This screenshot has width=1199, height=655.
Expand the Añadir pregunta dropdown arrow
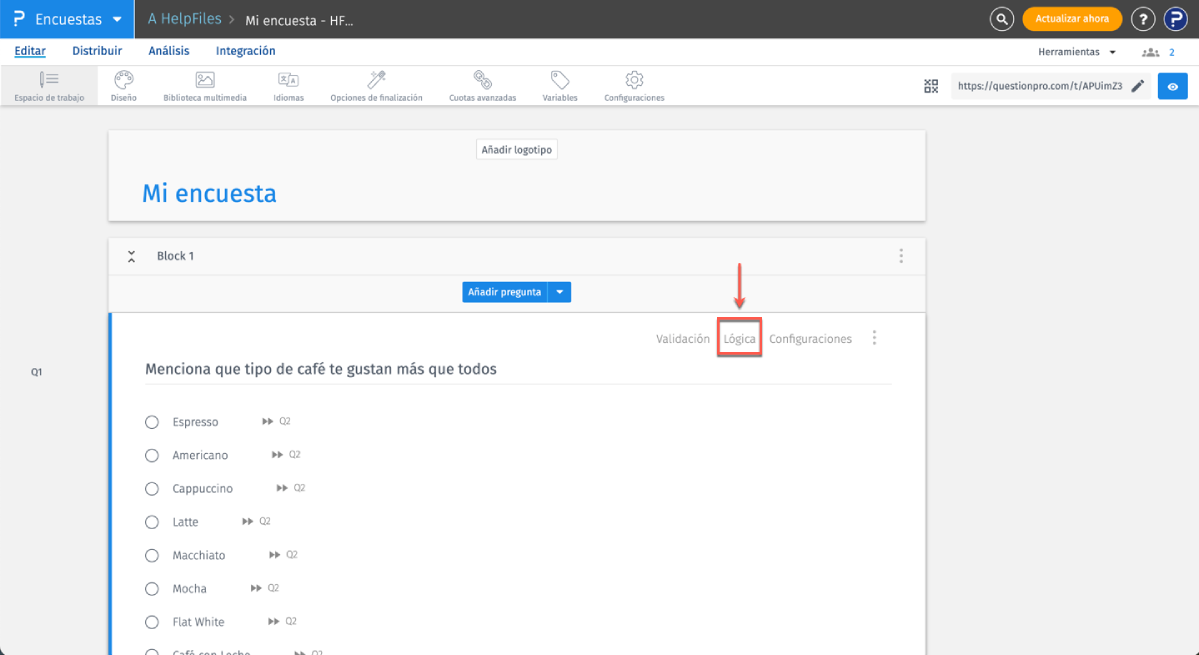560,292
